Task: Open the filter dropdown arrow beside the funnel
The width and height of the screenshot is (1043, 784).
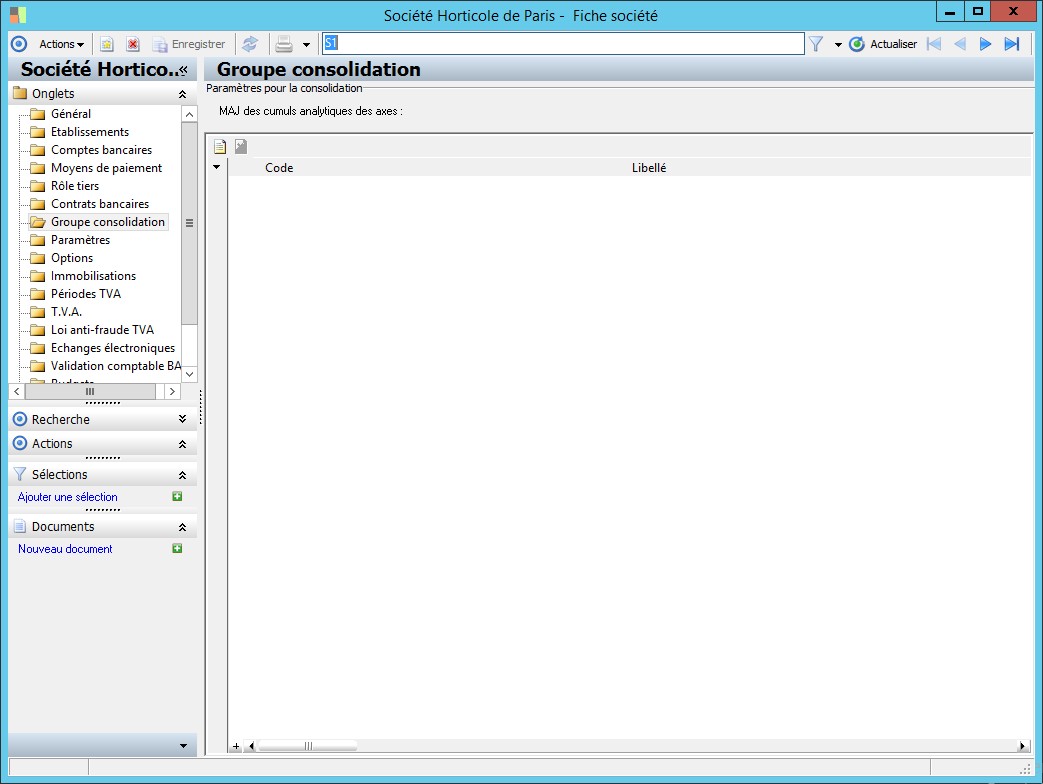Action: [837, 45]
